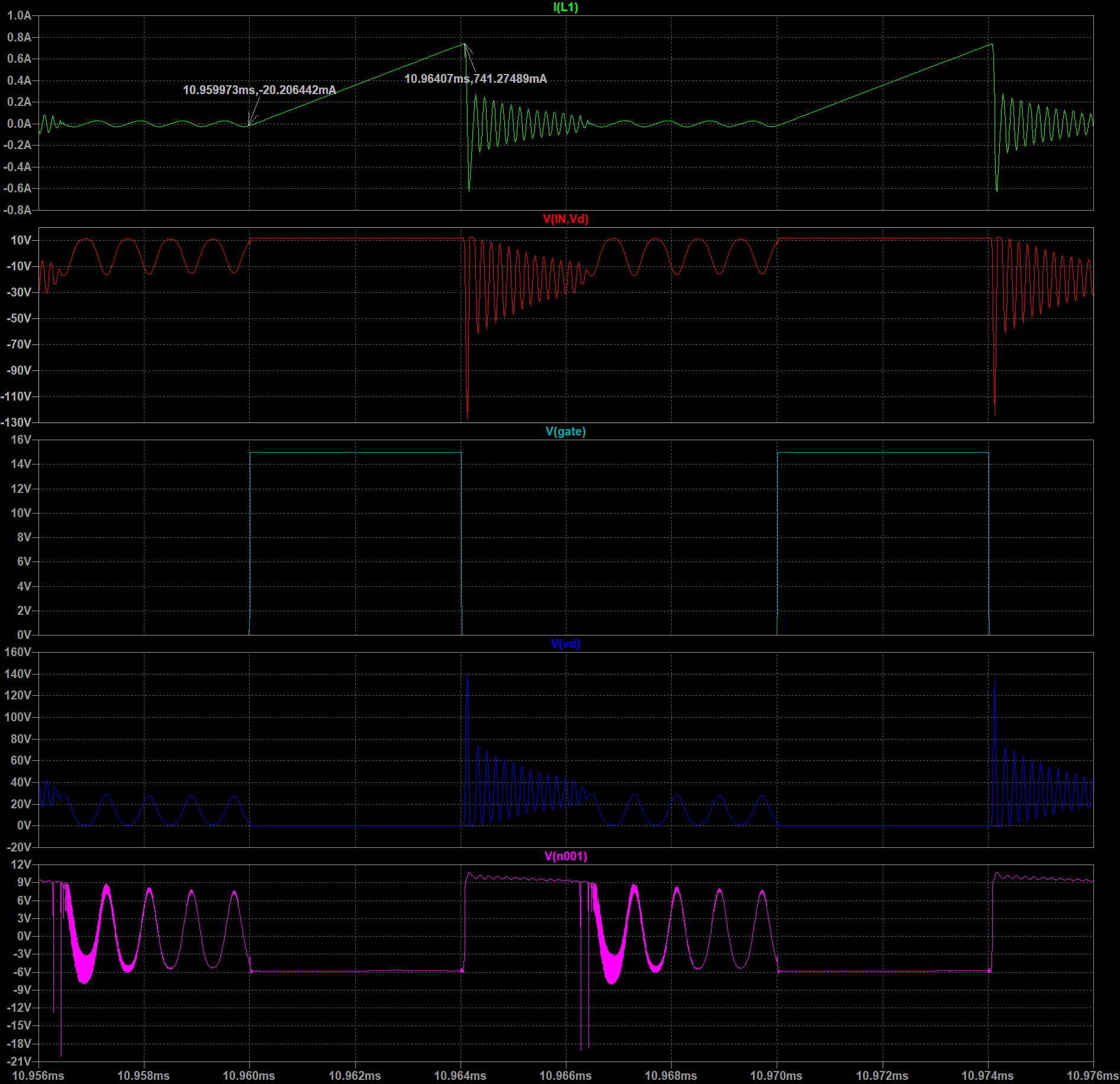Image resolution: width=1120 pixels, height=1084 pixels.
Task: Click the 10.970ms time axis label
Action: point(776,1075)
